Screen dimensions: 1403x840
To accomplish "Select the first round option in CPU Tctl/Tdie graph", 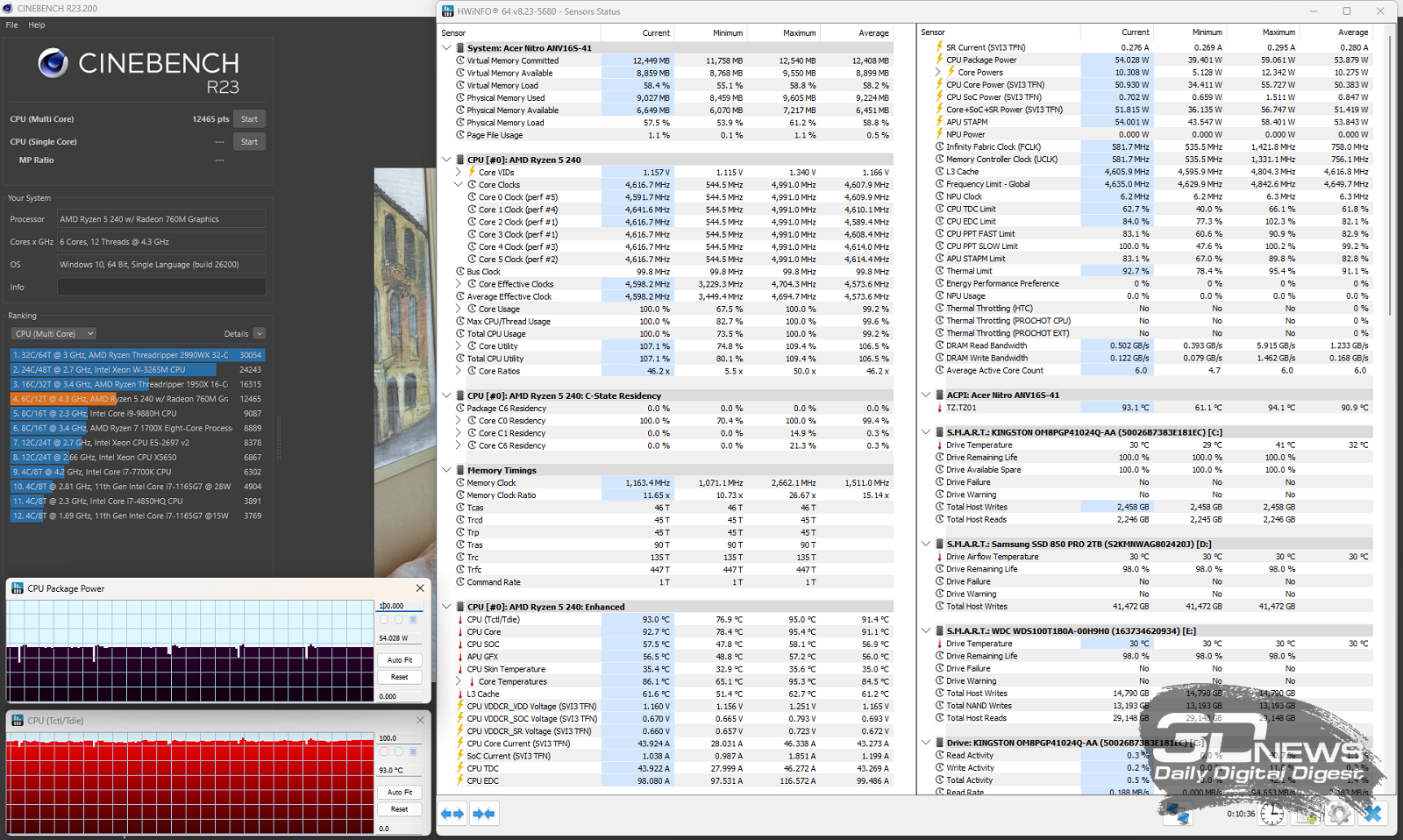I will point(384,752).
